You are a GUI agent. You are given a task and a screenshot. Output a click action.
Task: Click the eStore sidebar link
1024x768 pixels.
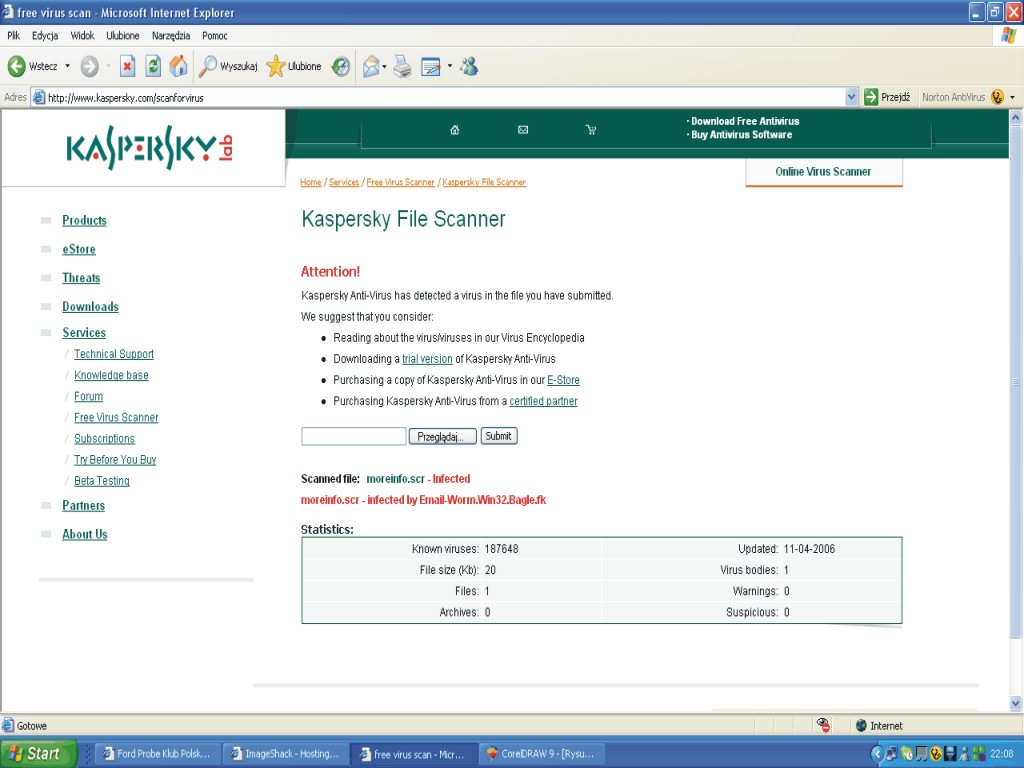click(x=79, y=249)
